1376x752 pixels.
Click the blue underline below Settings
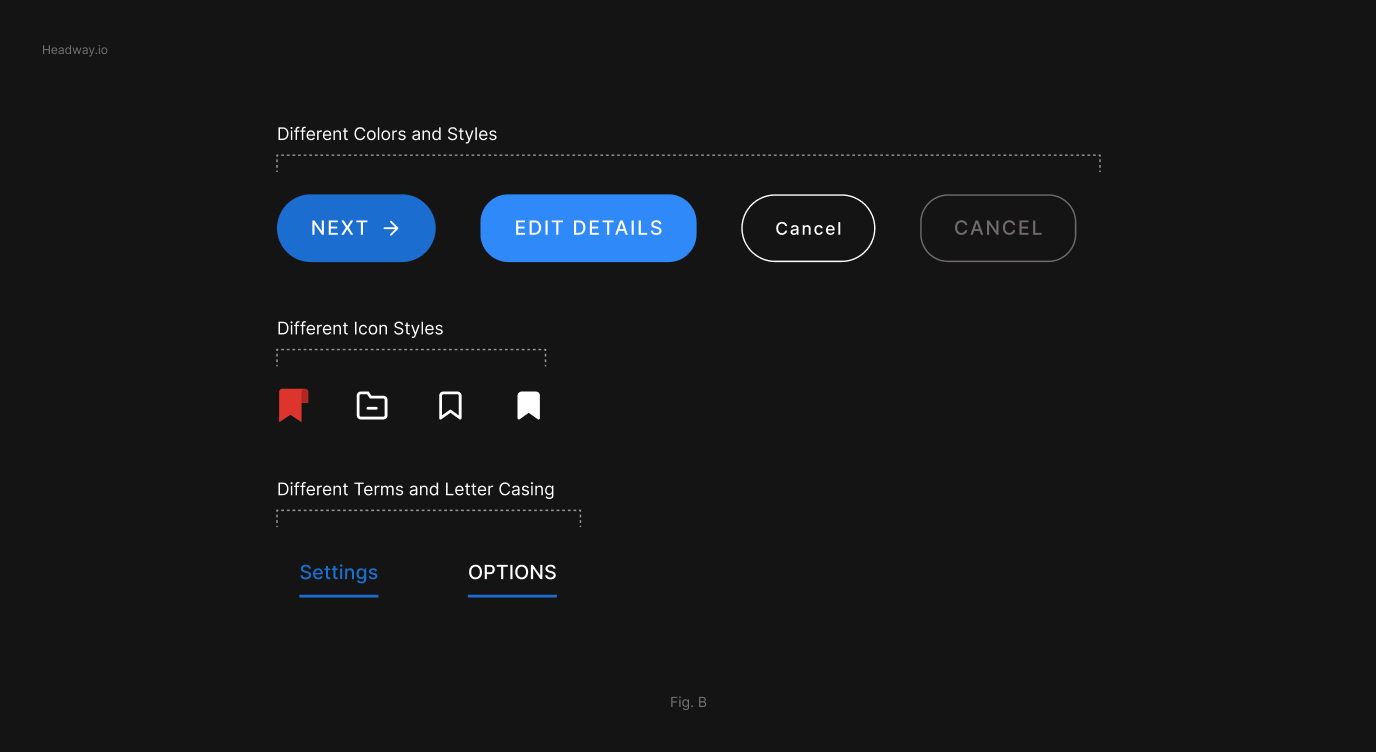tap(338, 596)
